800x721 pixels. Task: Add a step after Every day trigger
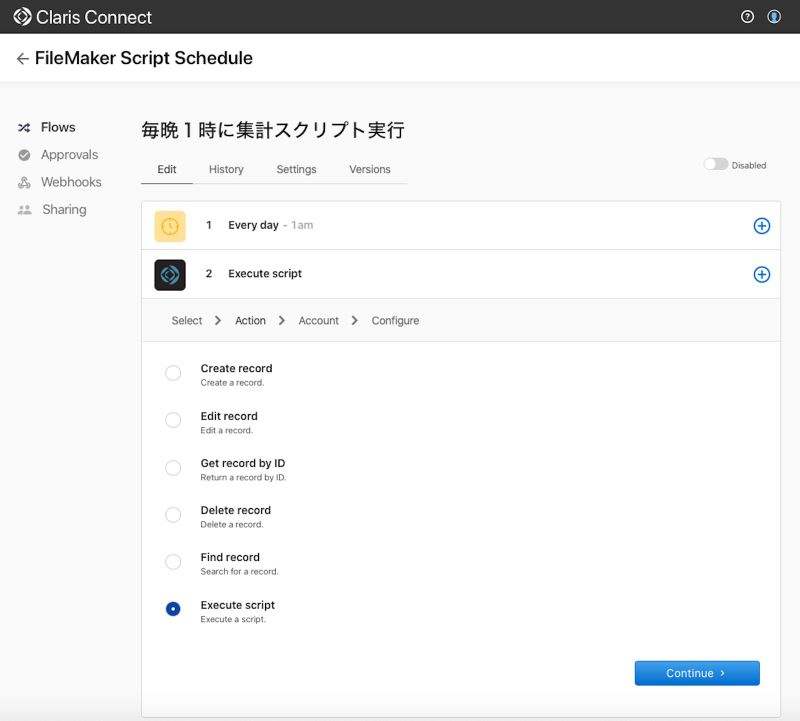click(x=761, y=226)
